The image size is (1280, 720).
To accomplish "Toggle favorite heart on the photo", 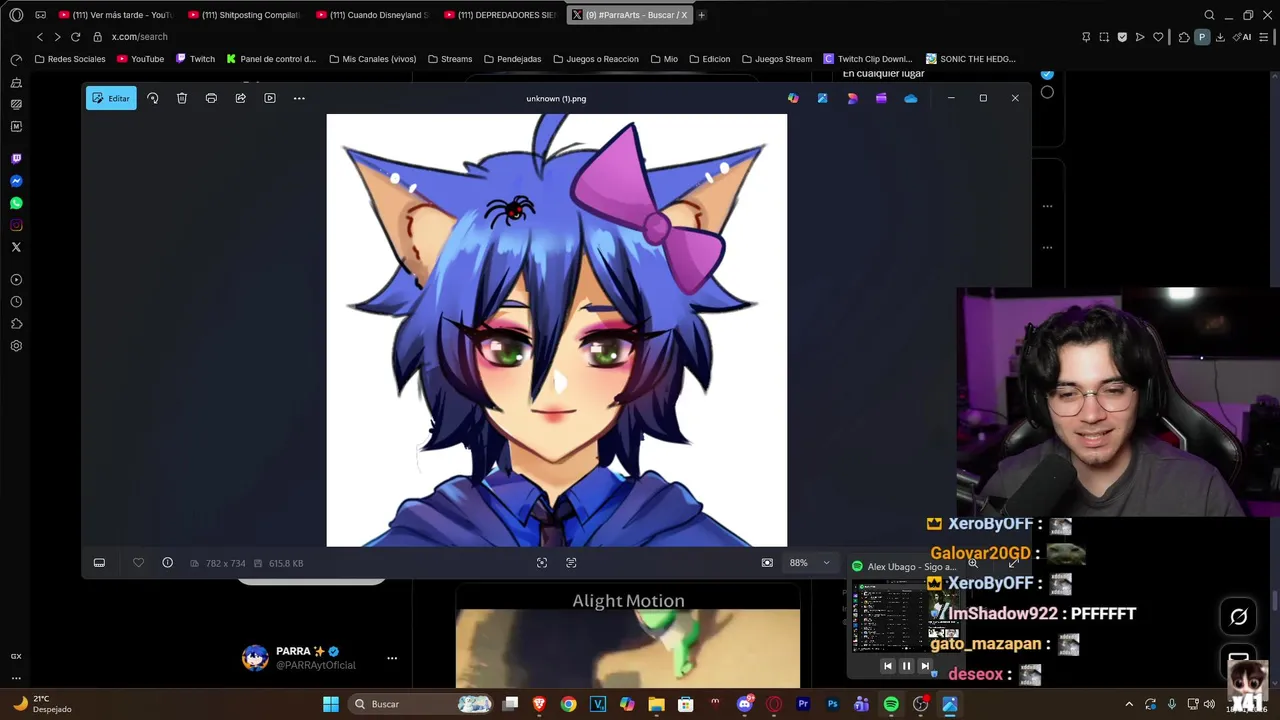I will coord(138,563).
